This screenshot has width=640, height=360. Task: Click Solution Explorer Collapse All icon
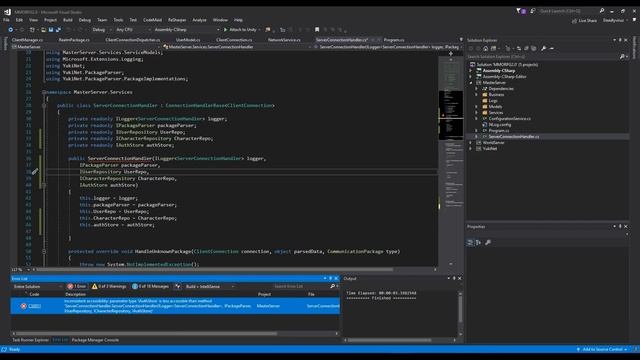click(x=526, y=49)
